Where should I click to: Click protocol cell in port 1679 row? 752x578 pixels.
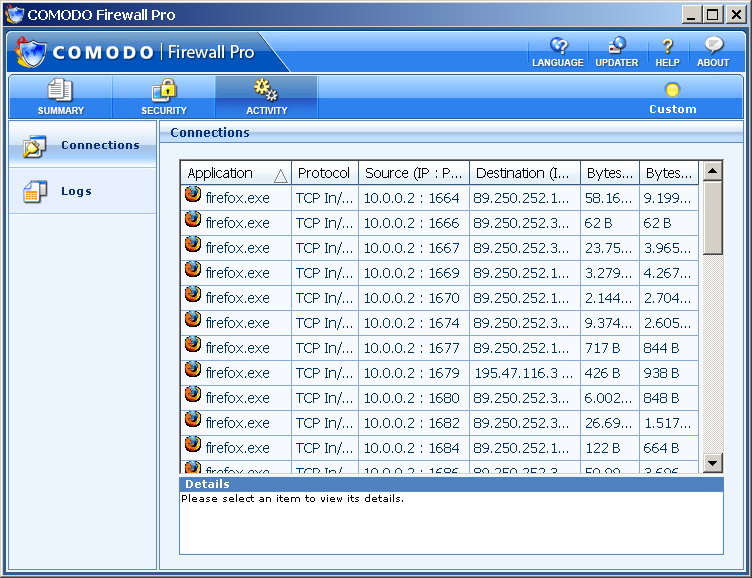[x=325, y=373]
